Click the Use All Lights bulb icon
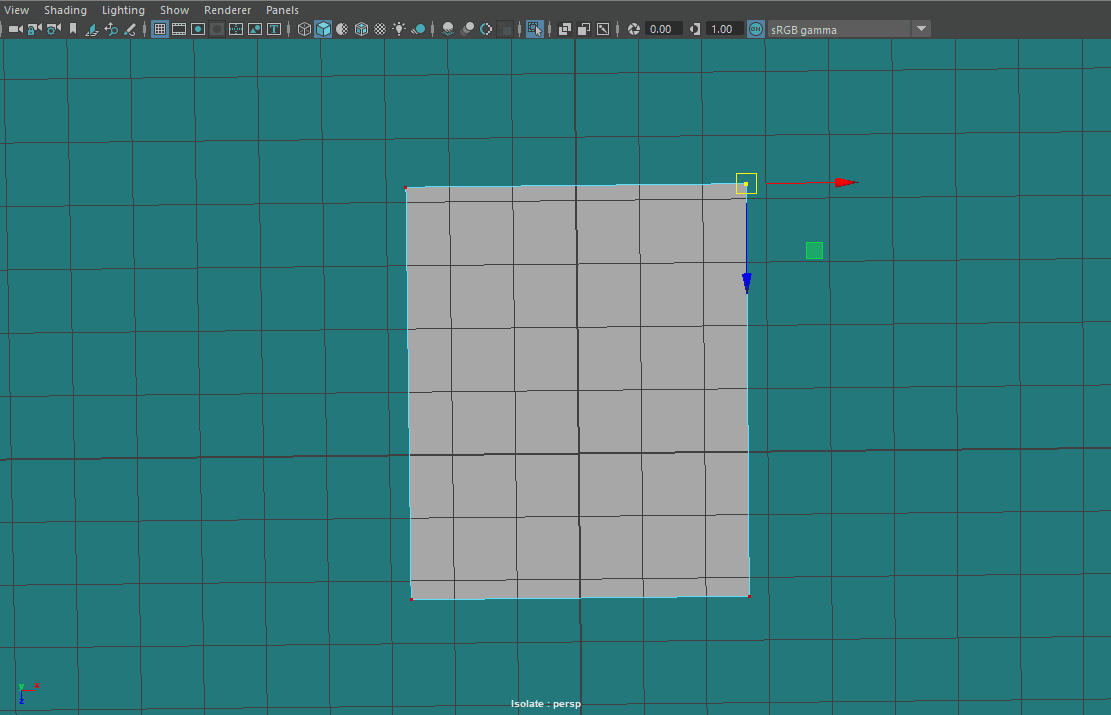This screenshot has width=1111, height=715. pyautogui.click(x=399, y=29)
